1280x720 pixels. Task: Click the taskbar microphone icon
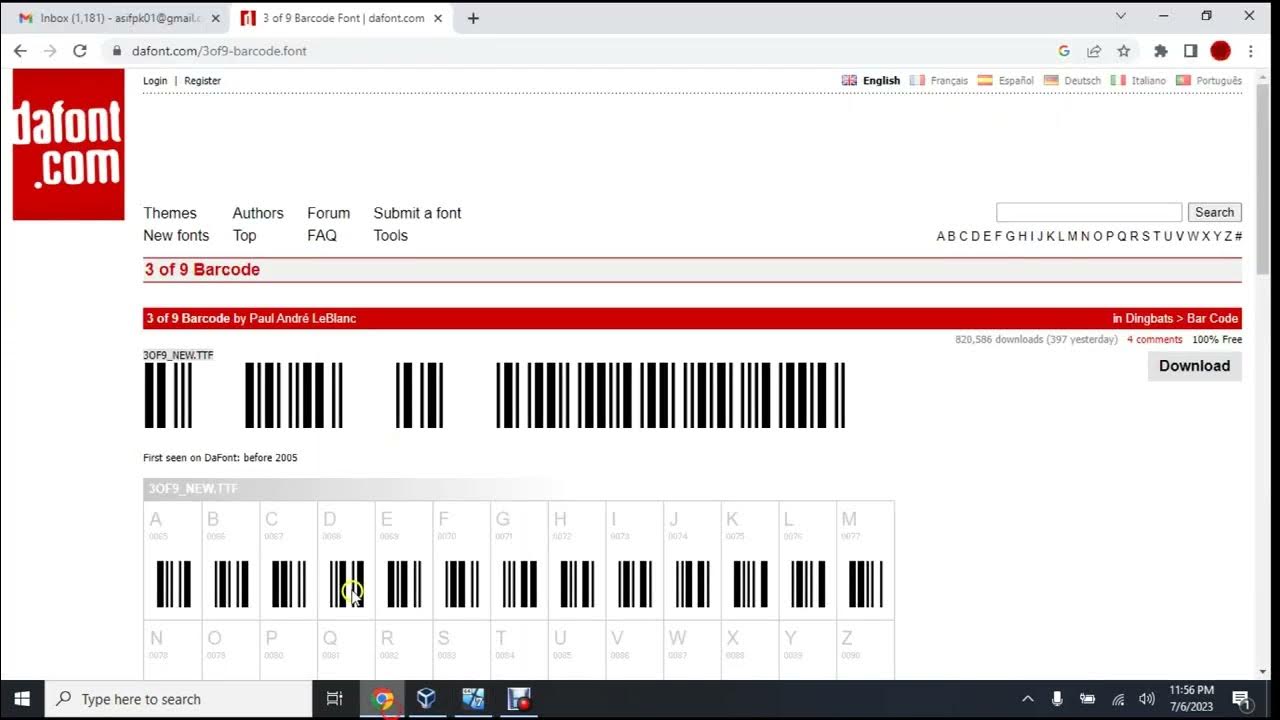[1057, 699]
